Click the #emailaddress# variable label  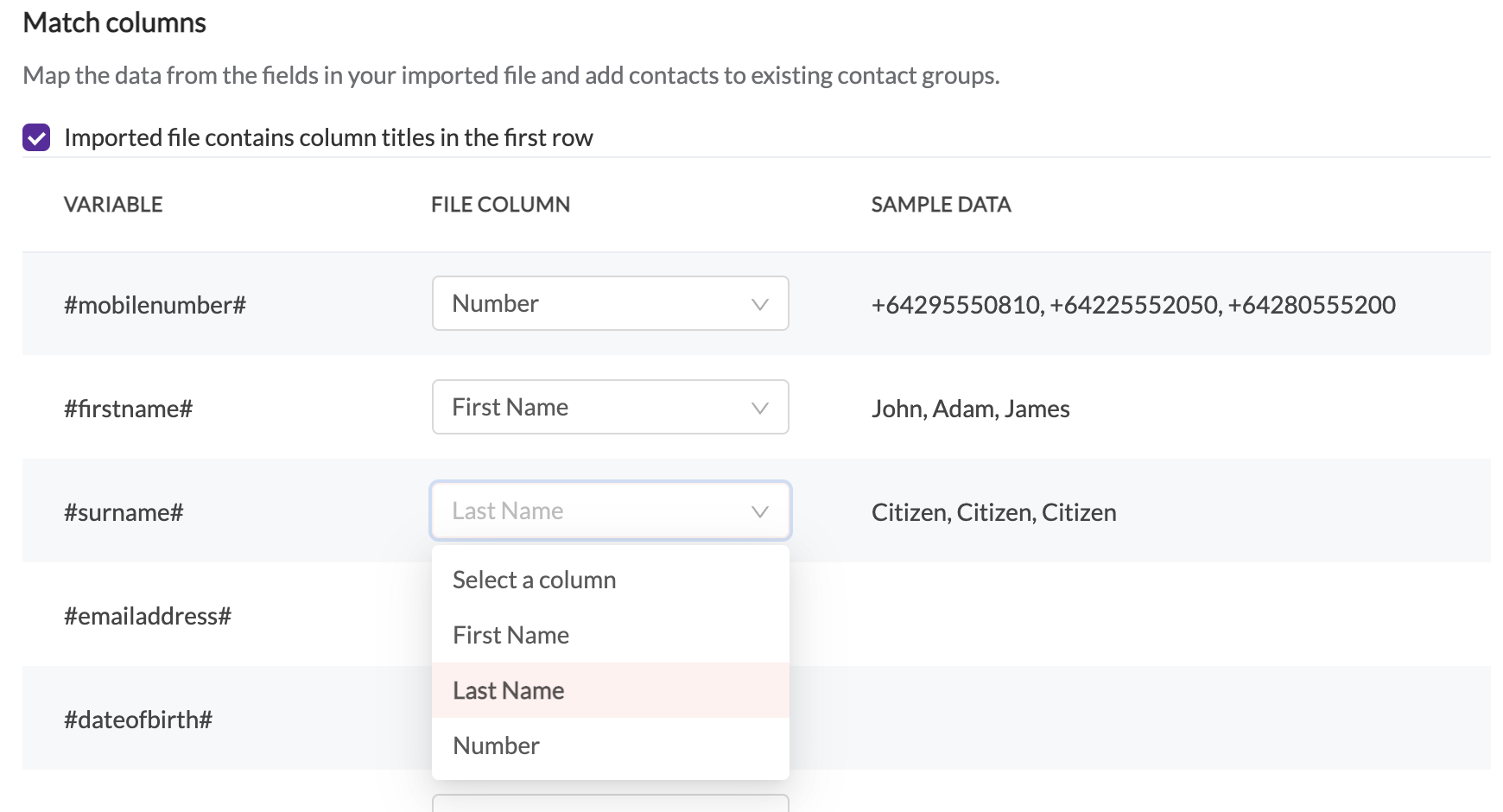pos(148,616)
